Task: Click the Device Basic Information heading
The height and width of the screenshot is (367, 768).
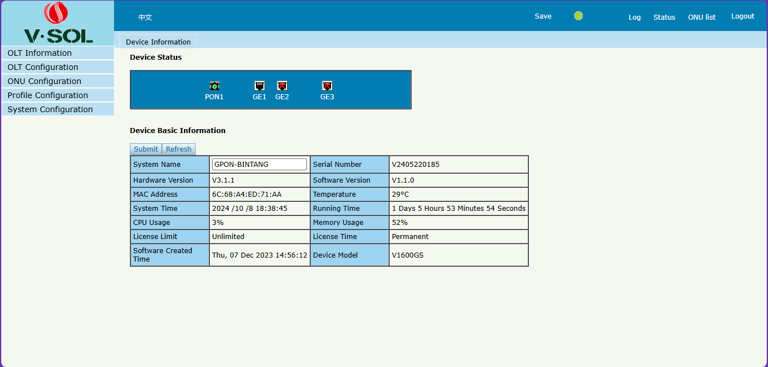Action: [x=178, y=130]
